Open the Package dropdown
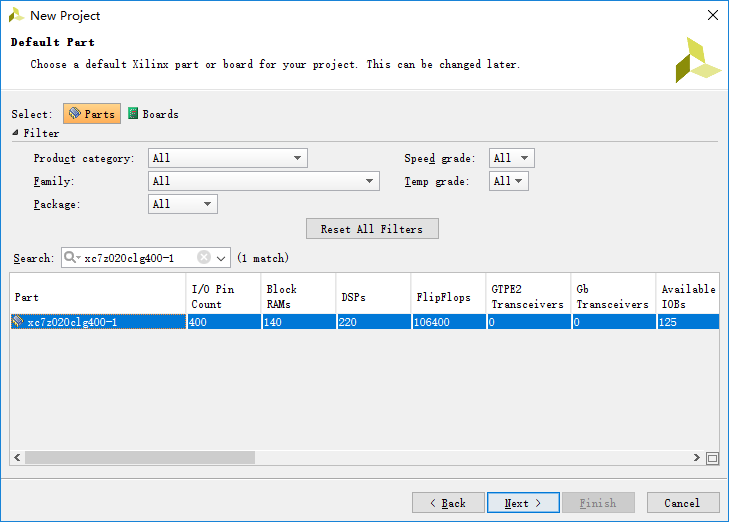The image size is (729, 522). (183, 204)
